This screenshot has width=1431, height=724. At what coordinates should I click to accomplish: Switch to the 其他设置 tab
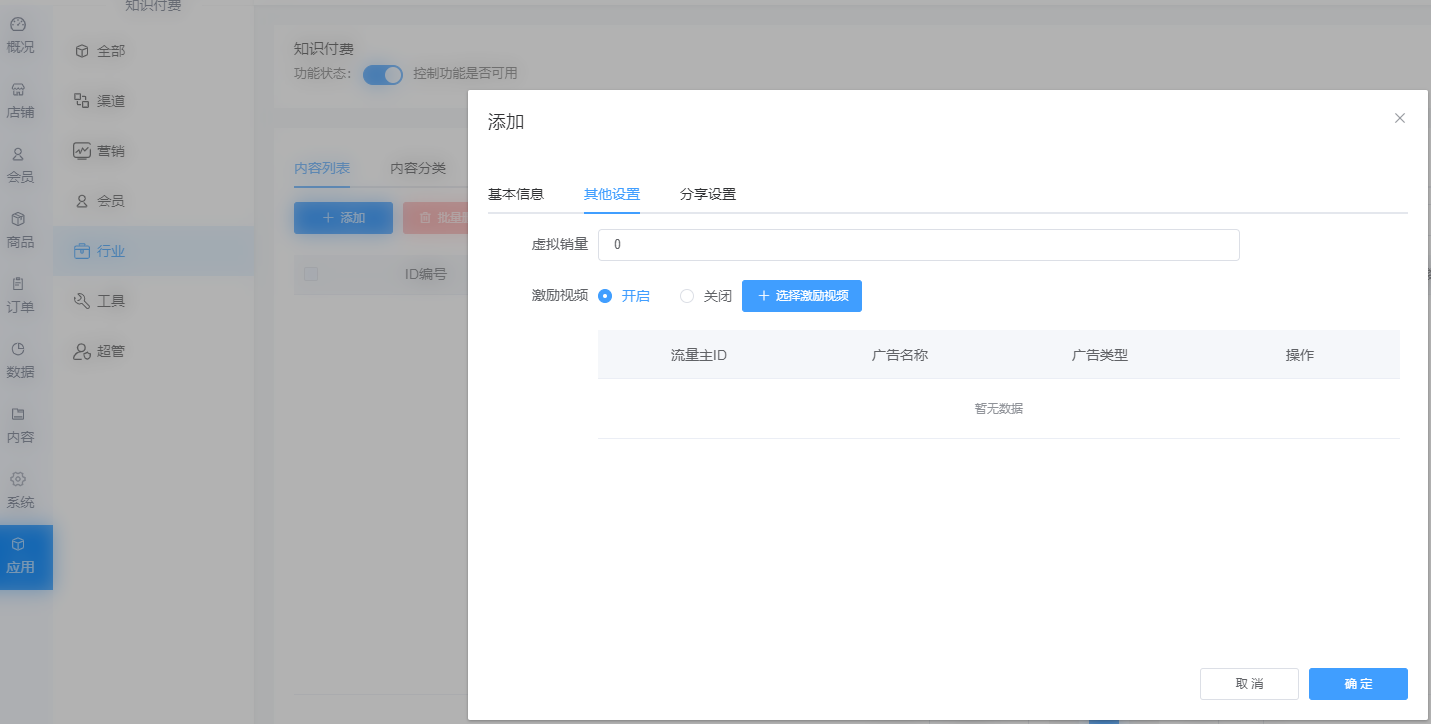coord(612,194)
